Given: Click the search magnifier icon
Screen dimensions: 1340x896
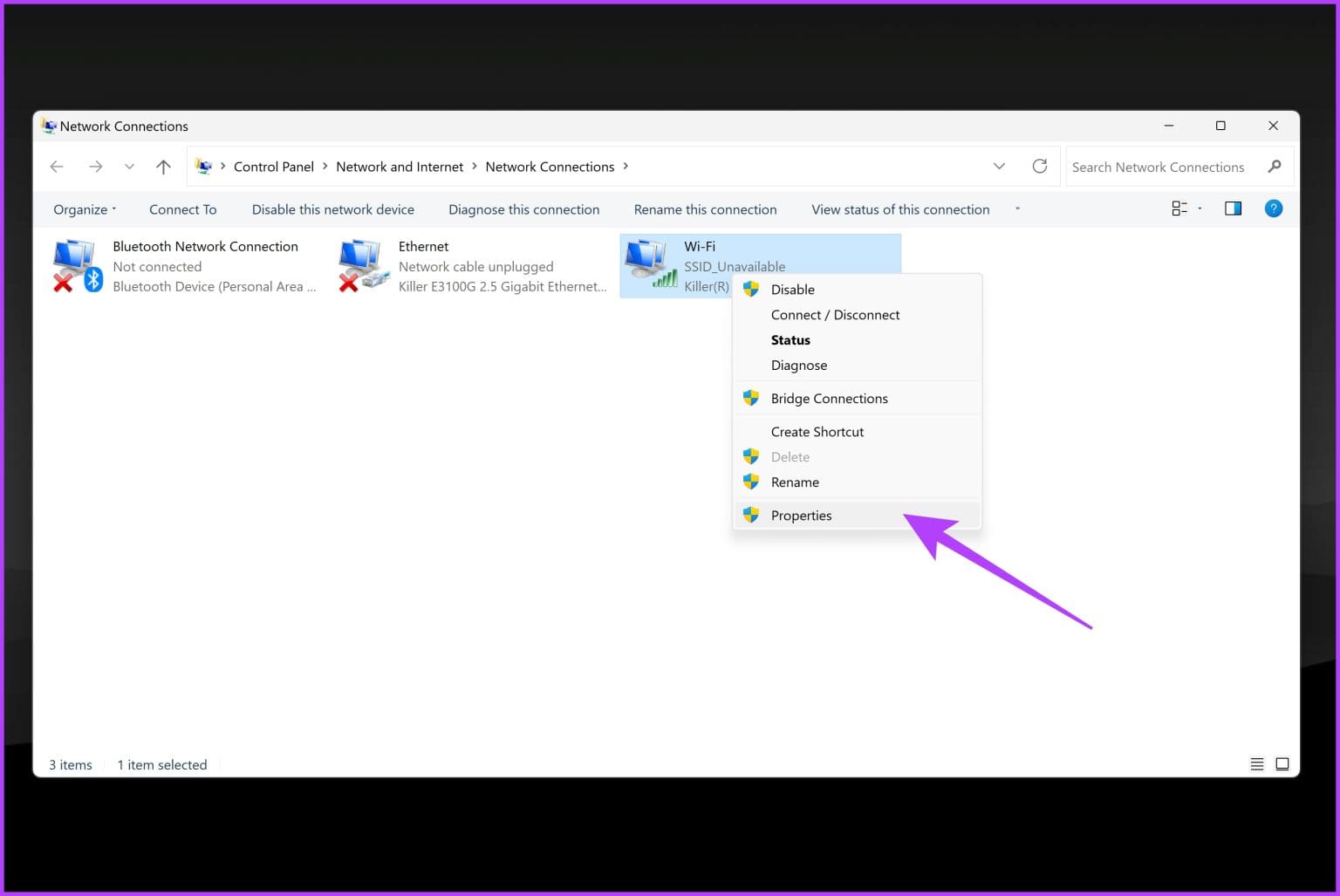Looking at the screenshot, I should (x=1275, y=166).
